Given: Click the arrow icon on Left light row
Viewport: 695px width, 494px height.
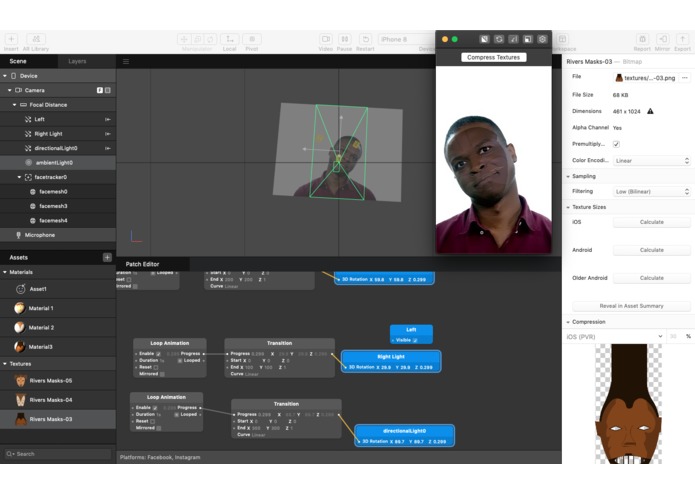Looking at the screenshot, I should [x=108, y=119].
